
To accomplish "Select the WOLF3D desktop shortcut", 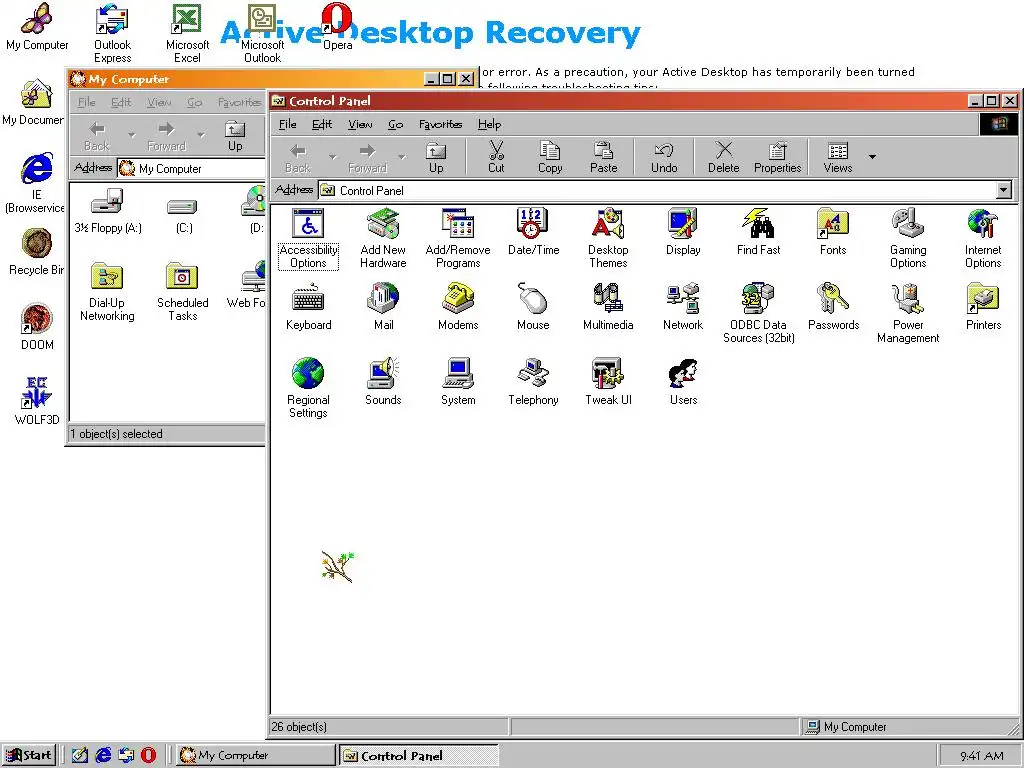I will 37,401.
